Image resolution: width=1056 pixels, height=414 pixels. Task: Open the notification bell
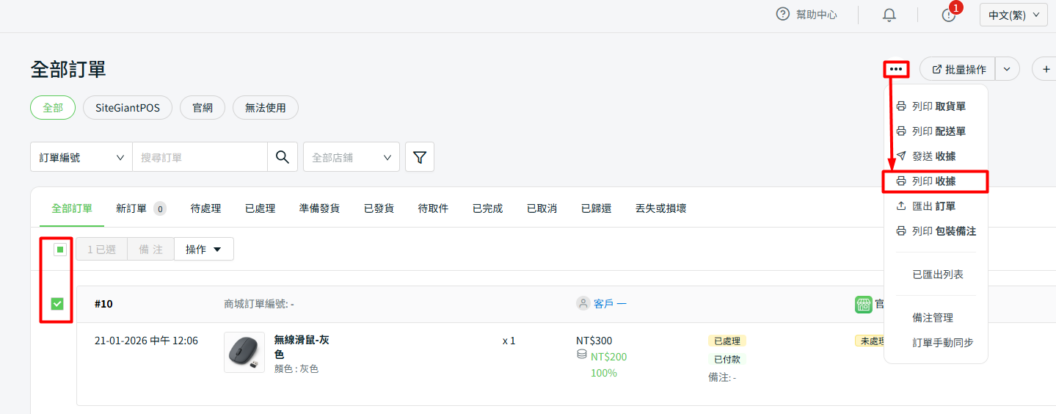tap(889, 15)
